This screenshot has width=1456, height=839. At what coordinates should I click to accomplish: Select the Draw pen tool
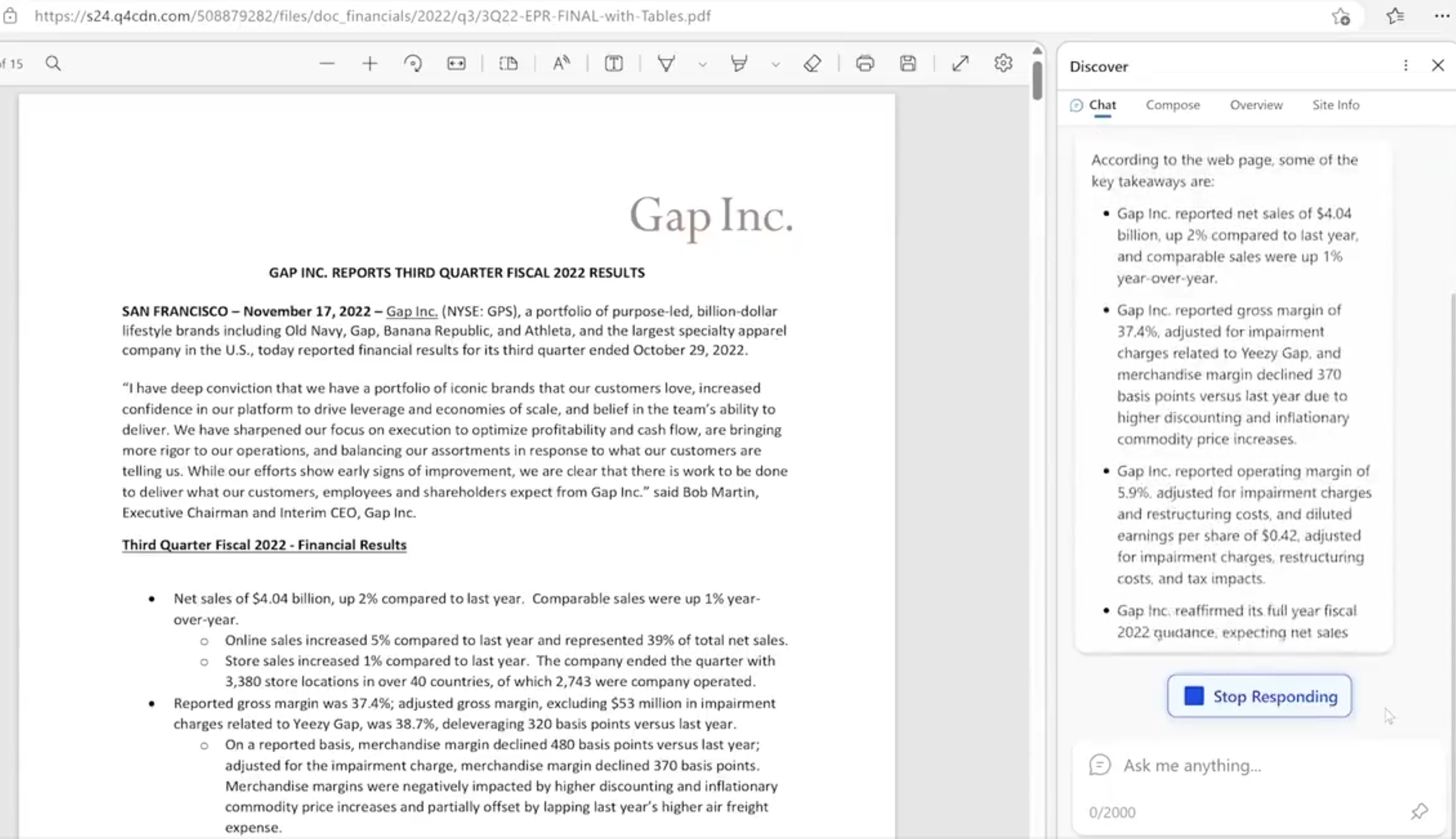pyautogui.click(x=666, y=64)
